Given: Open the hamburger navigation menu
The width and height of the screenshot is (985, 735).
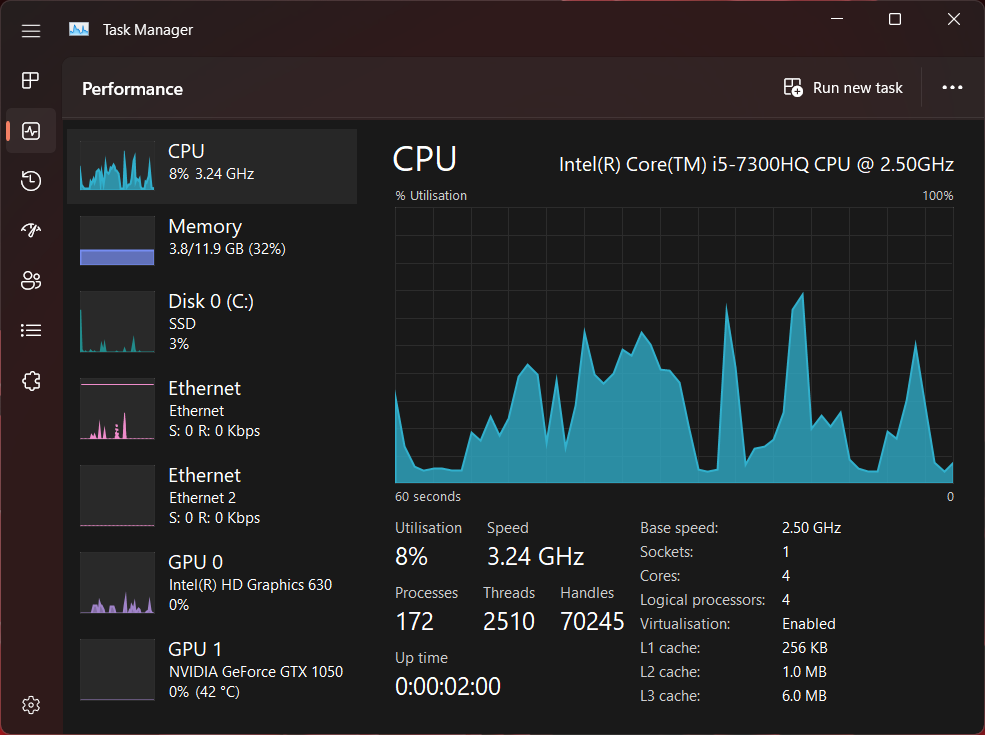Looking at the screenshot, I should pyautogui.click(x=31, y=31).
